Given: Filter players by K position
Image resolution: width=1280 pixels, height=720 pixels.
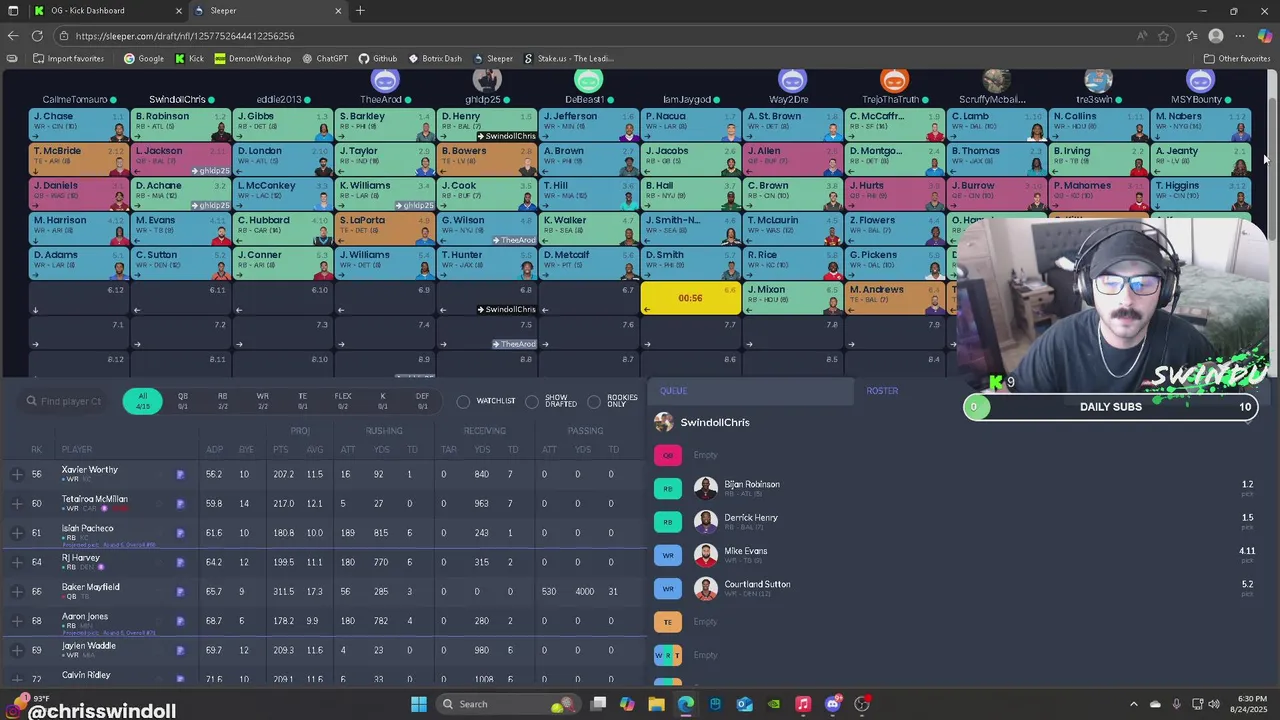Looking at the screenshot, I should [x=382, y=401].
